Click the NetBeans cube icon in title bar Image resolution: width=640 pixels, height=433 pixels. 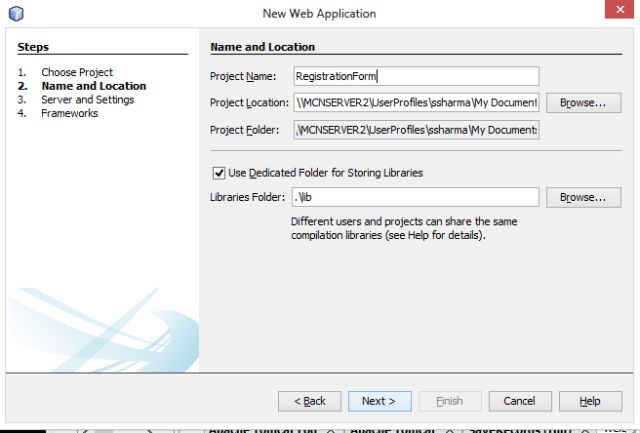pyautogui.click(x=16, y=13)
